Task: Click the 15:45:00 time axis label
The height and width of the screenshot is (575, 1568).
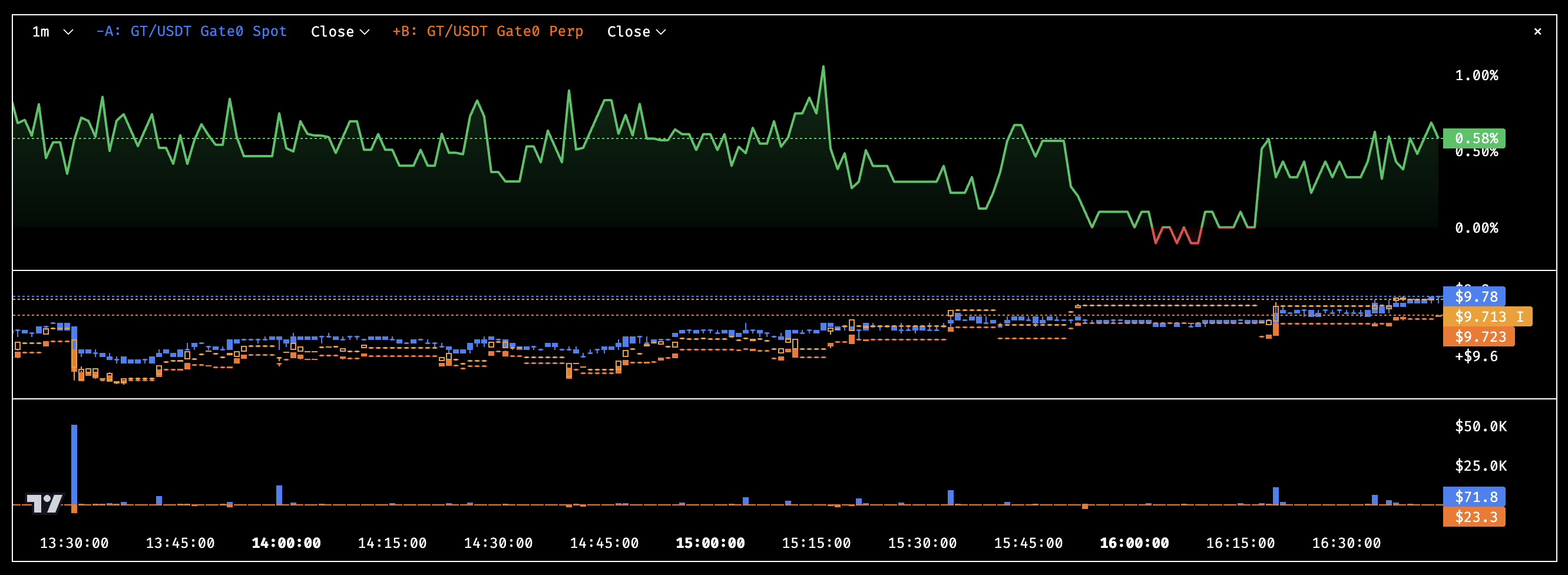Action: click(1028, 543)
